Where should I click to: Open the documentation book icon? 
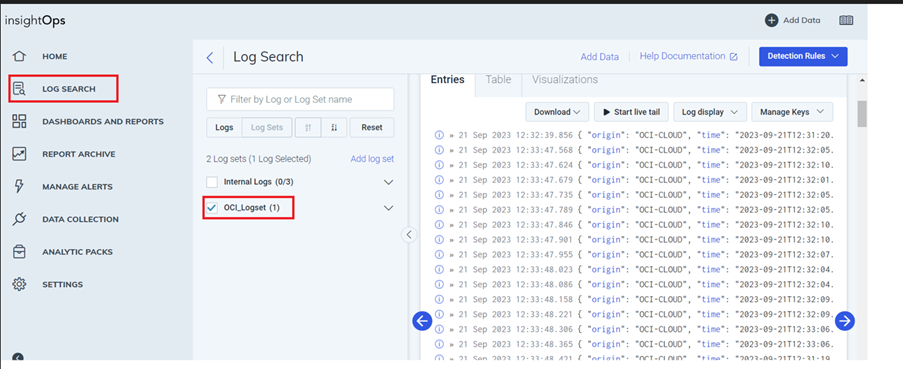845,20
